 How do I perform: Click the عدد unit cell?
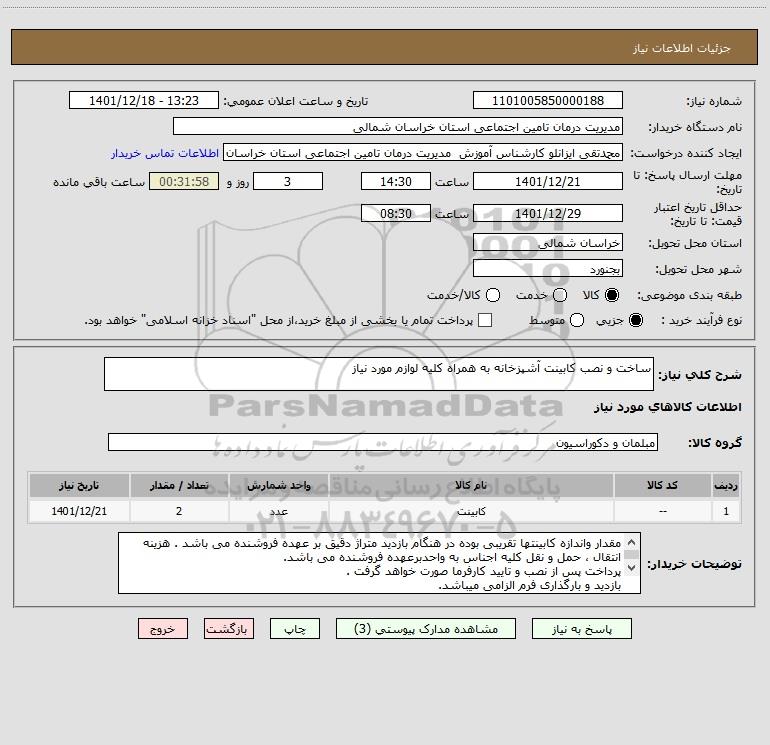tap(278, 511)
